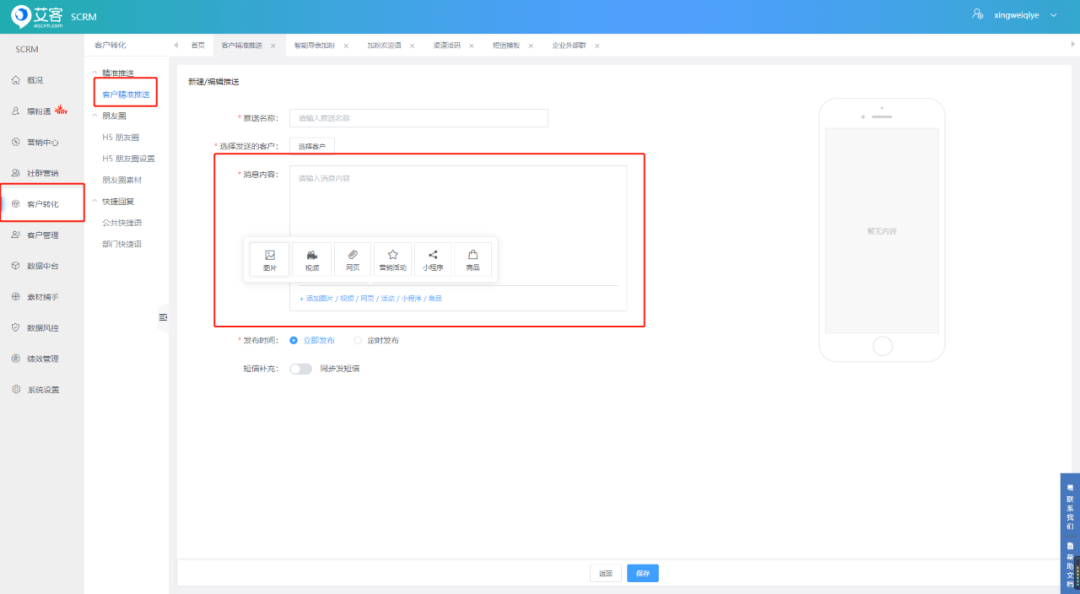This screenshot has height=594, width=1080.
Task: Select the 视频 video attachment icon
Action: click(312, 259)
